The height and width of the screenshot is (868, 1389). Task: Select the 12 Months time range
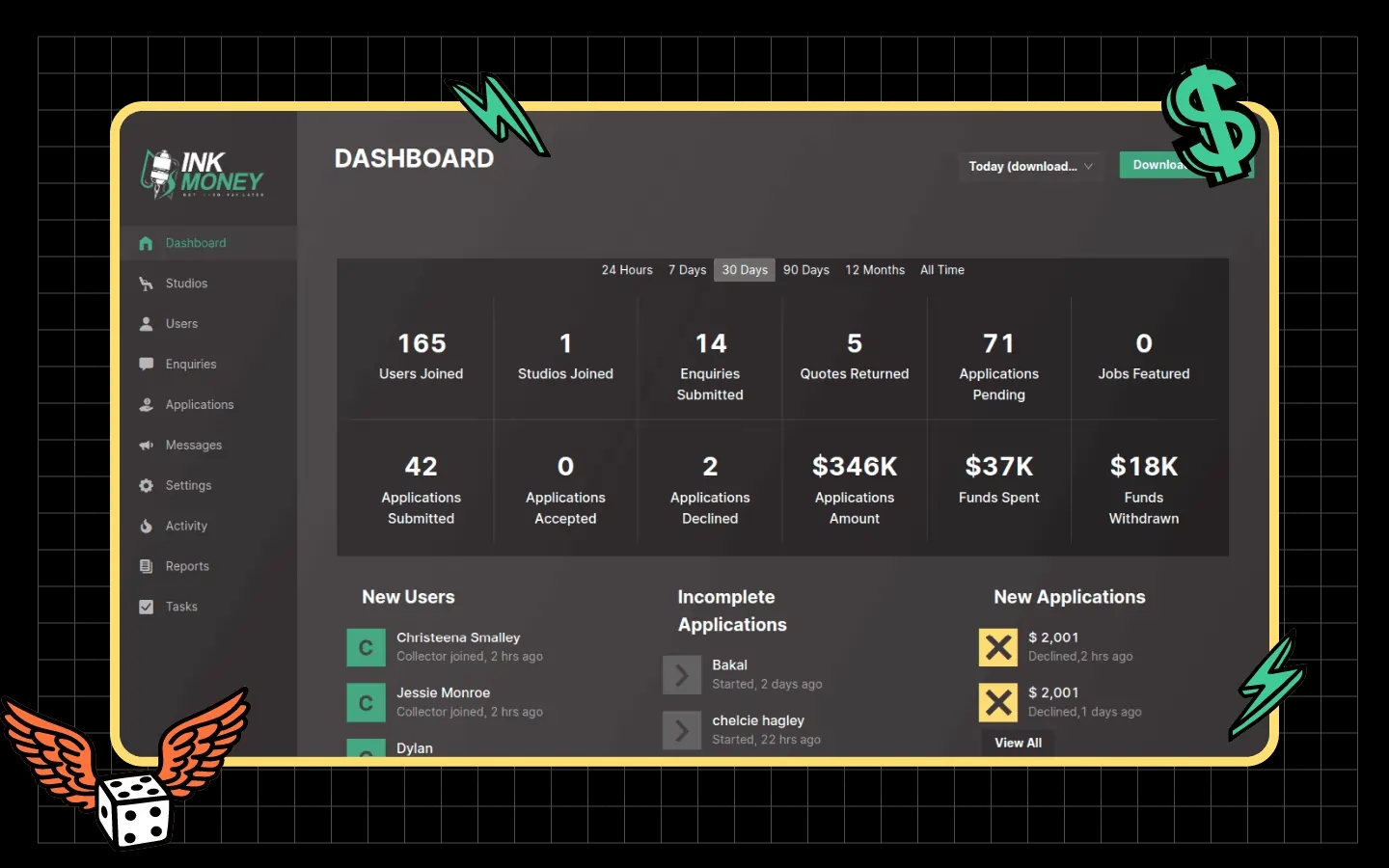[x=875, y=270]
